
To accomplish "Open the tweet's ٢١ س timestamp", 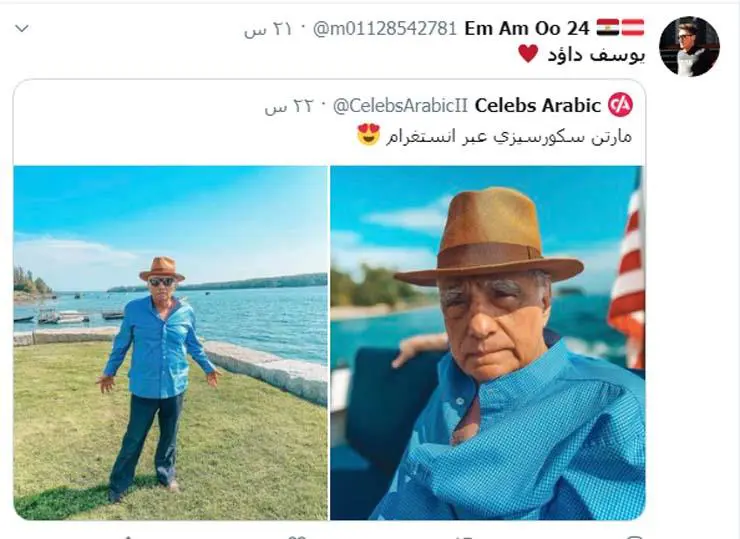I will point(268,29).
